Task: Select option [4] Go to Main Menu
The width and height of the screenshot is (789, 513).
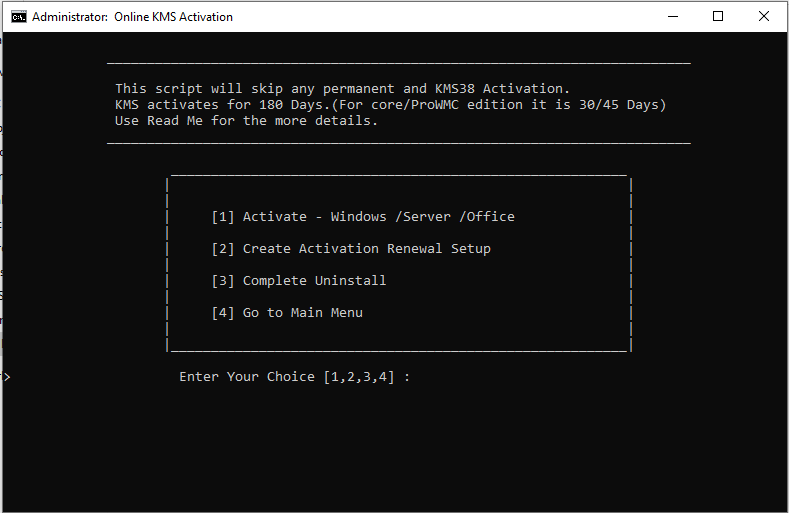Action: 287,313
